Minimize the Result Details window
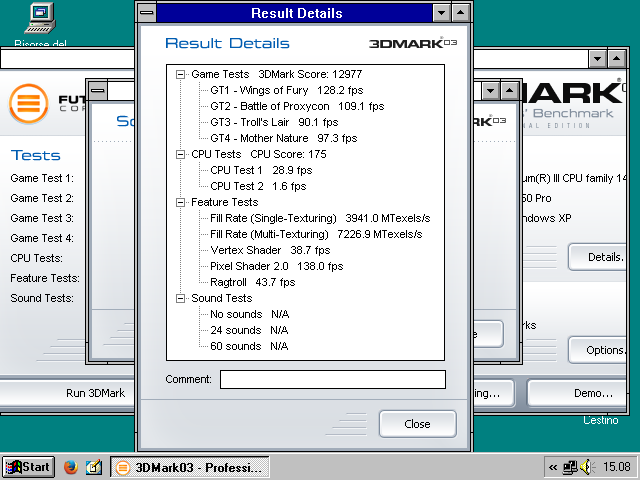Screen dimensions: 640x480 click(442, 13)
